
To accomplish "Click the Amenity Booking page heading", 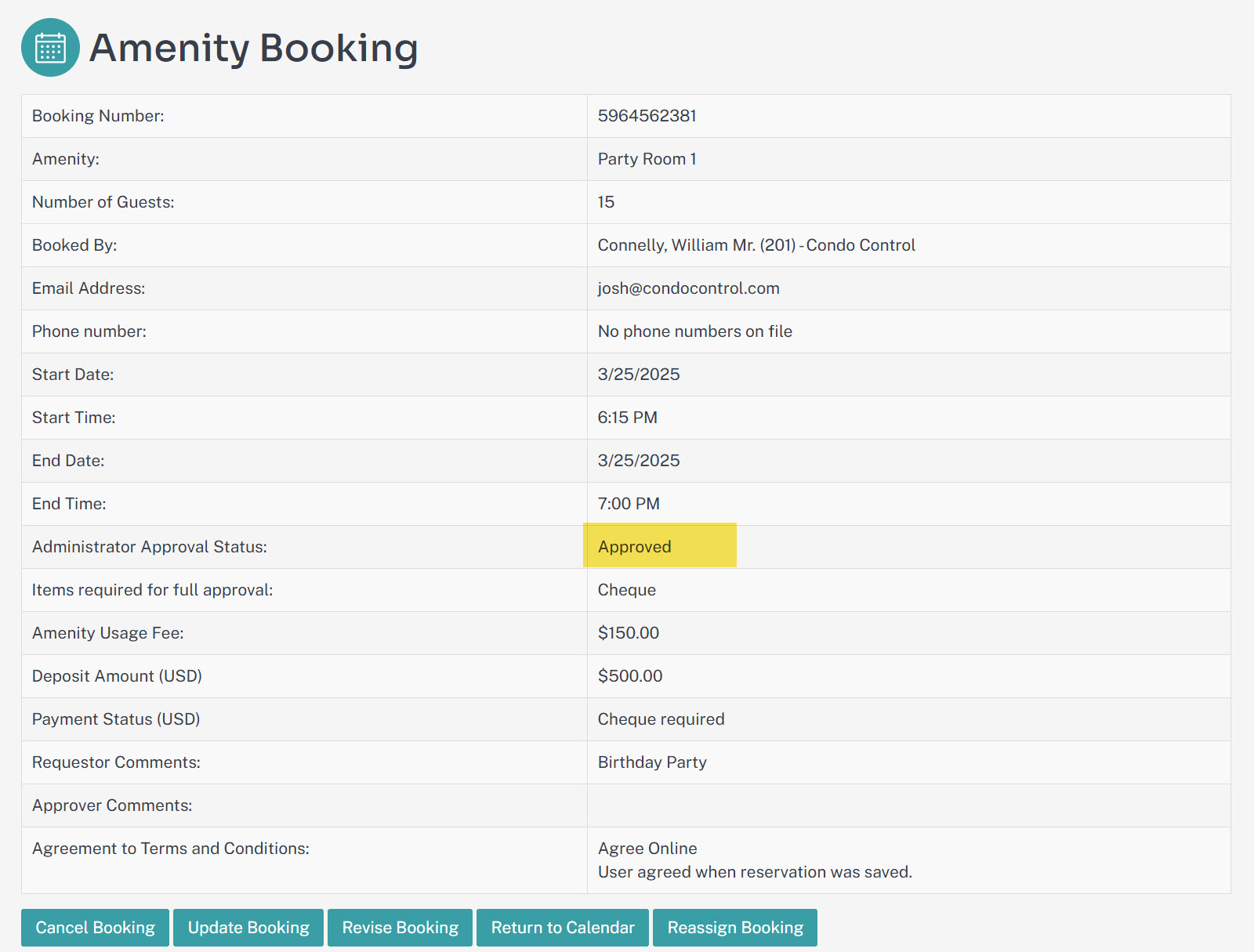I will point(254,48).
